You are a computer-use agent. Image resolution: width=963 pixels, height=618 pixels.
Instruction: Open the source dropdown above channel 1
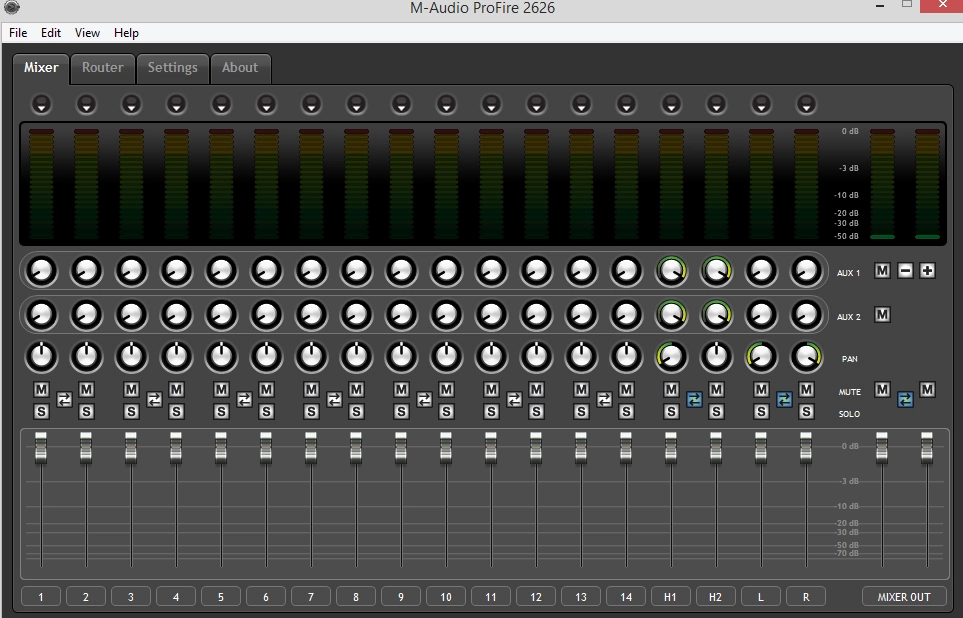click(42, 104)
